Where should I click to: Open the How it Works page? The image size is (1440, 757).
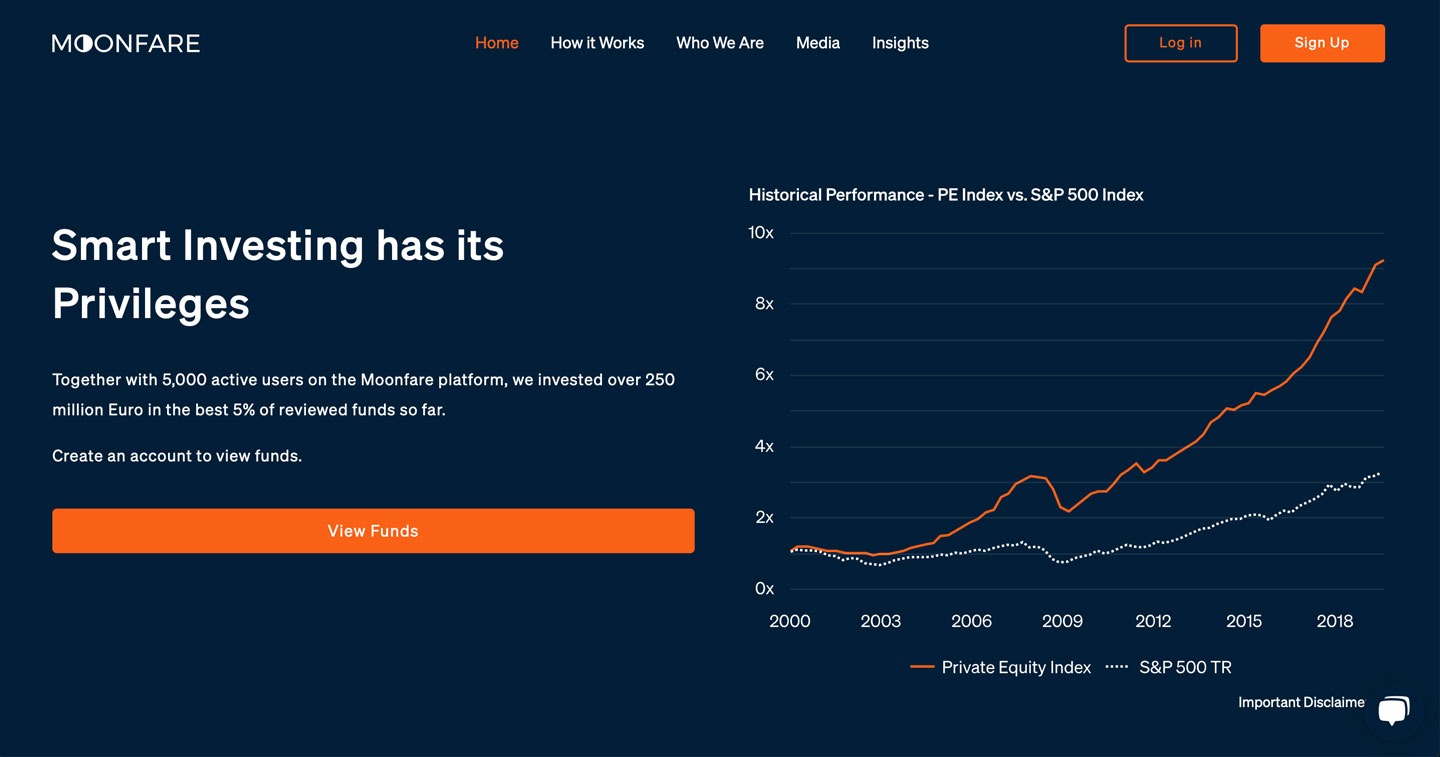(x=597, y=43)
